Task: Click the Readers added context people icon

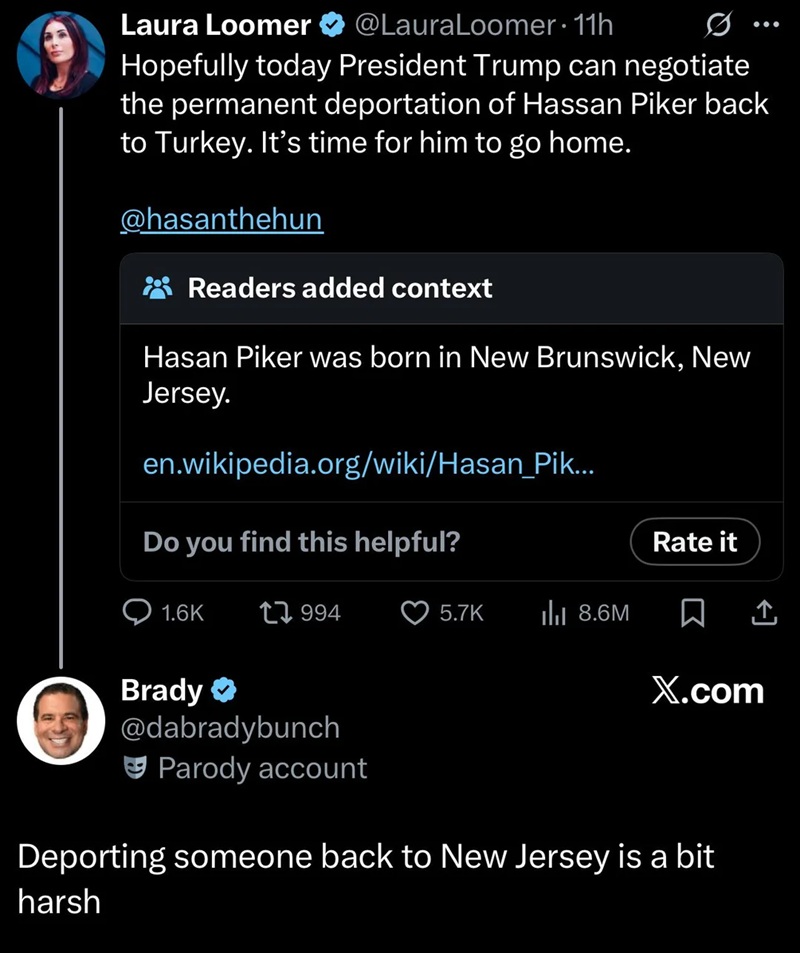Action: point(158,288)
